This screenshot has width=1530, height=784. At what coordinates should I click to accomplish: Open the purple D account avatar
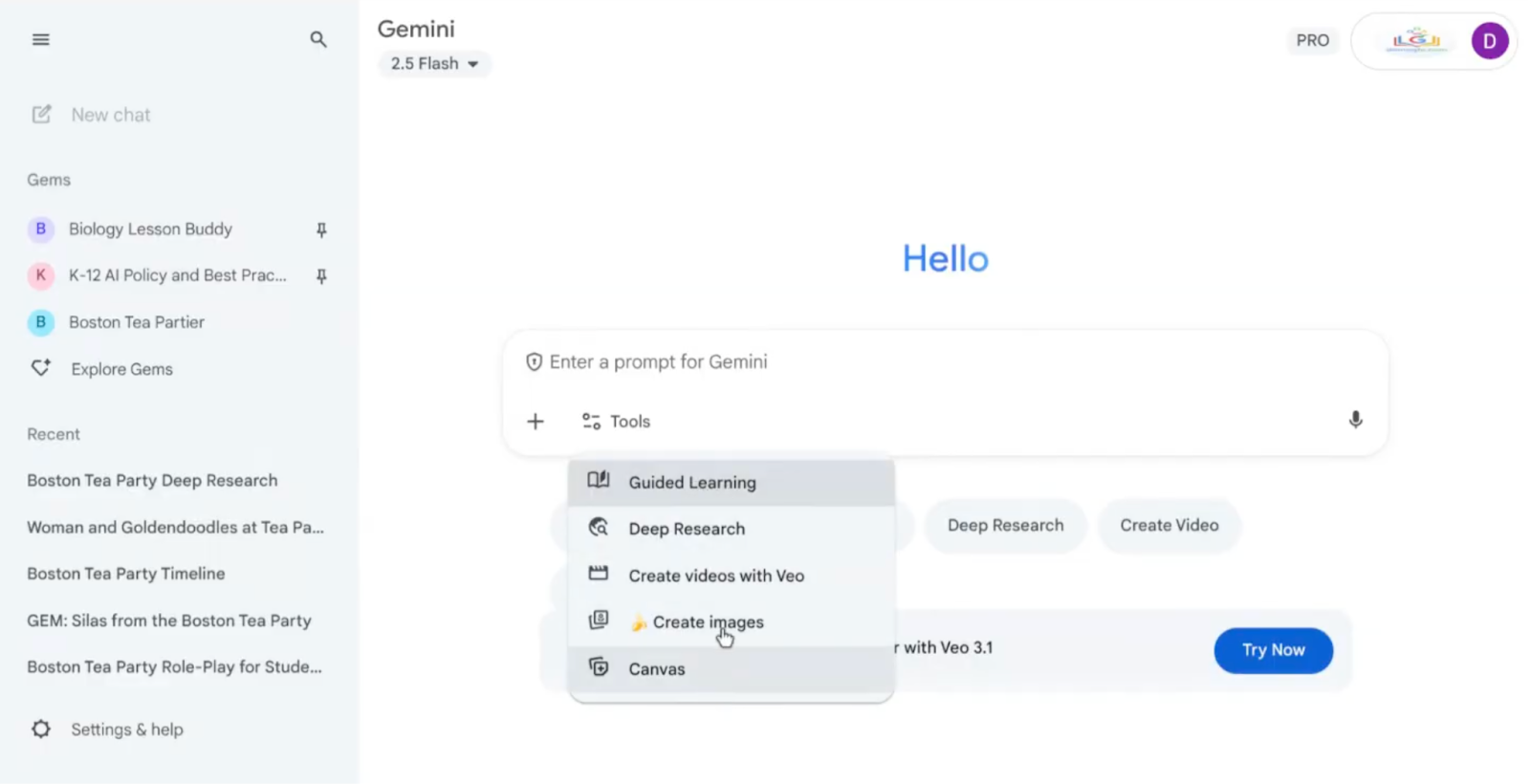pos(1489,41)
